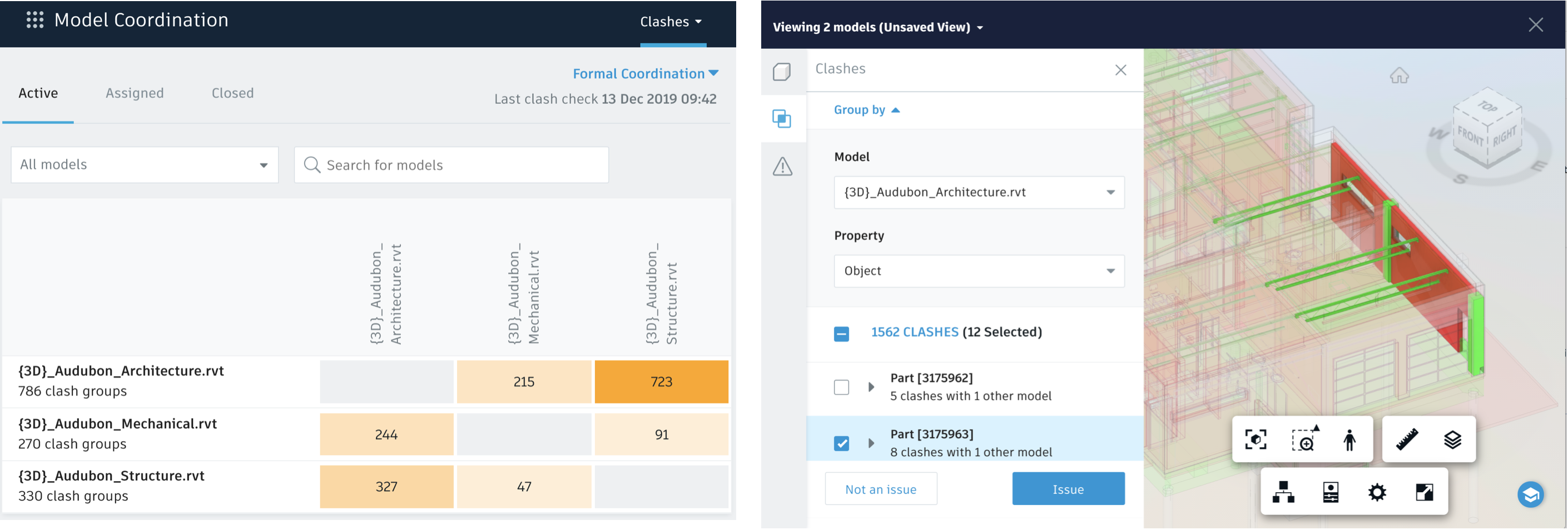Deselect all clashes via header checkbox
Screen dimensions: 1568x530
point(842,333)
